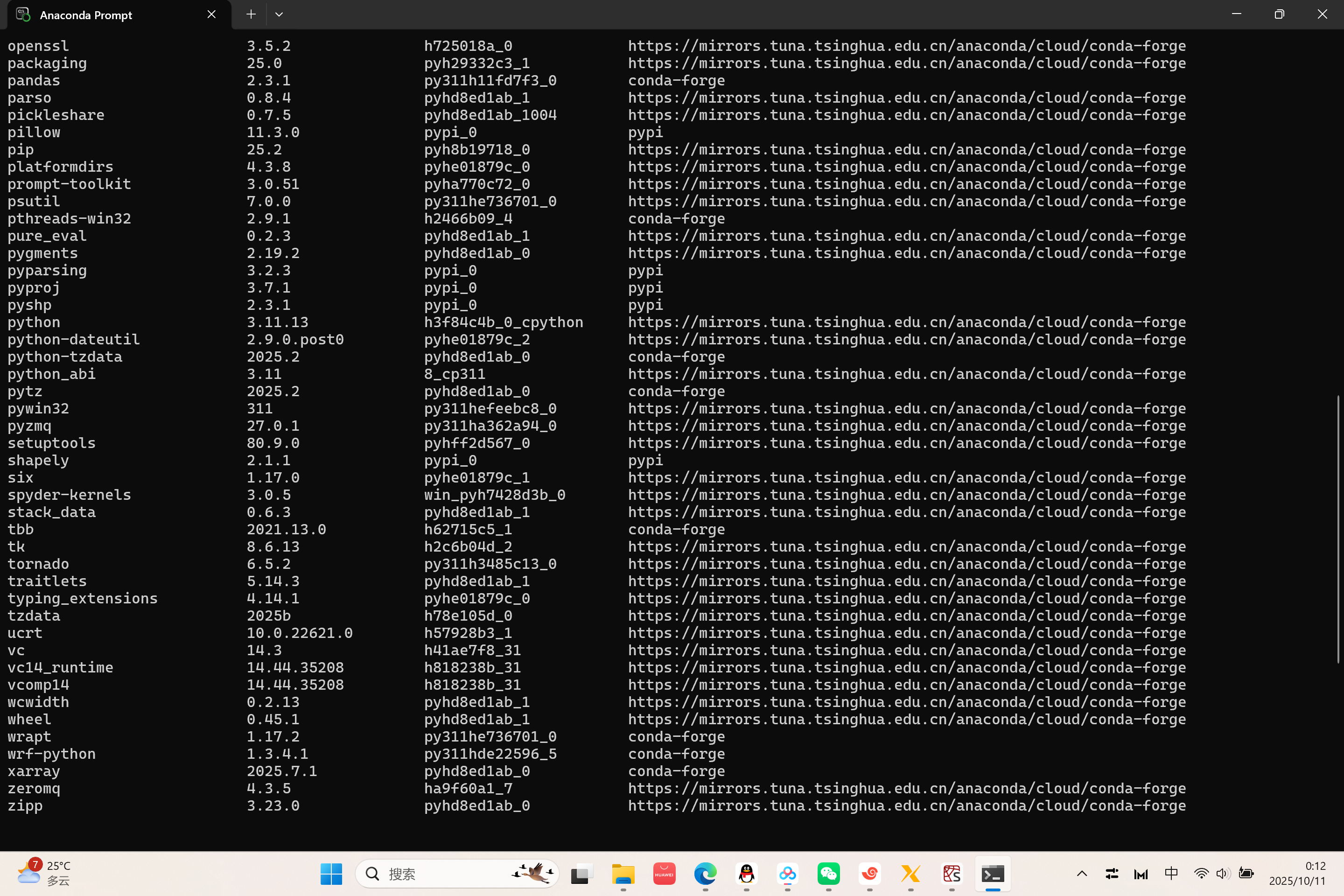Screen dimensions: 1344x896
Task: Click the typing_extensions package name
Action: (82, 599)
